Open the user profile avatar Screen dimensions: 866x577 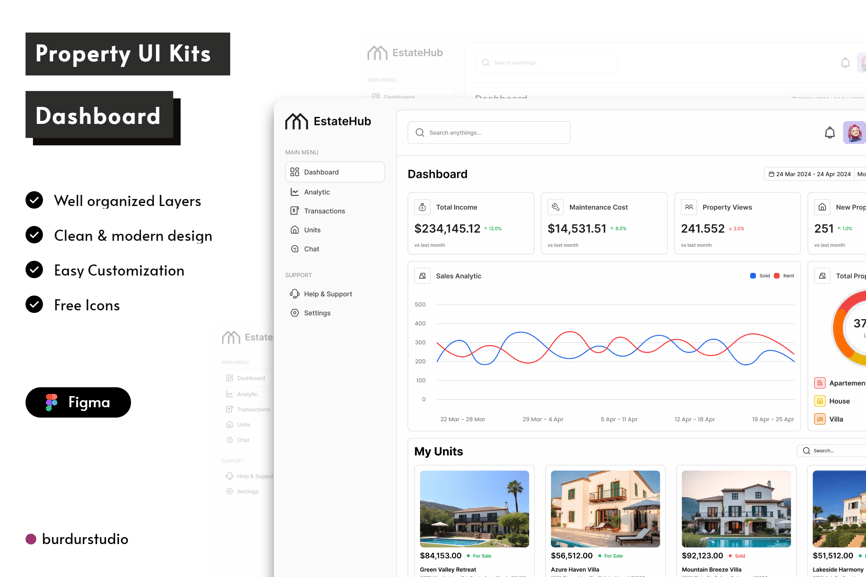[854, 133]
